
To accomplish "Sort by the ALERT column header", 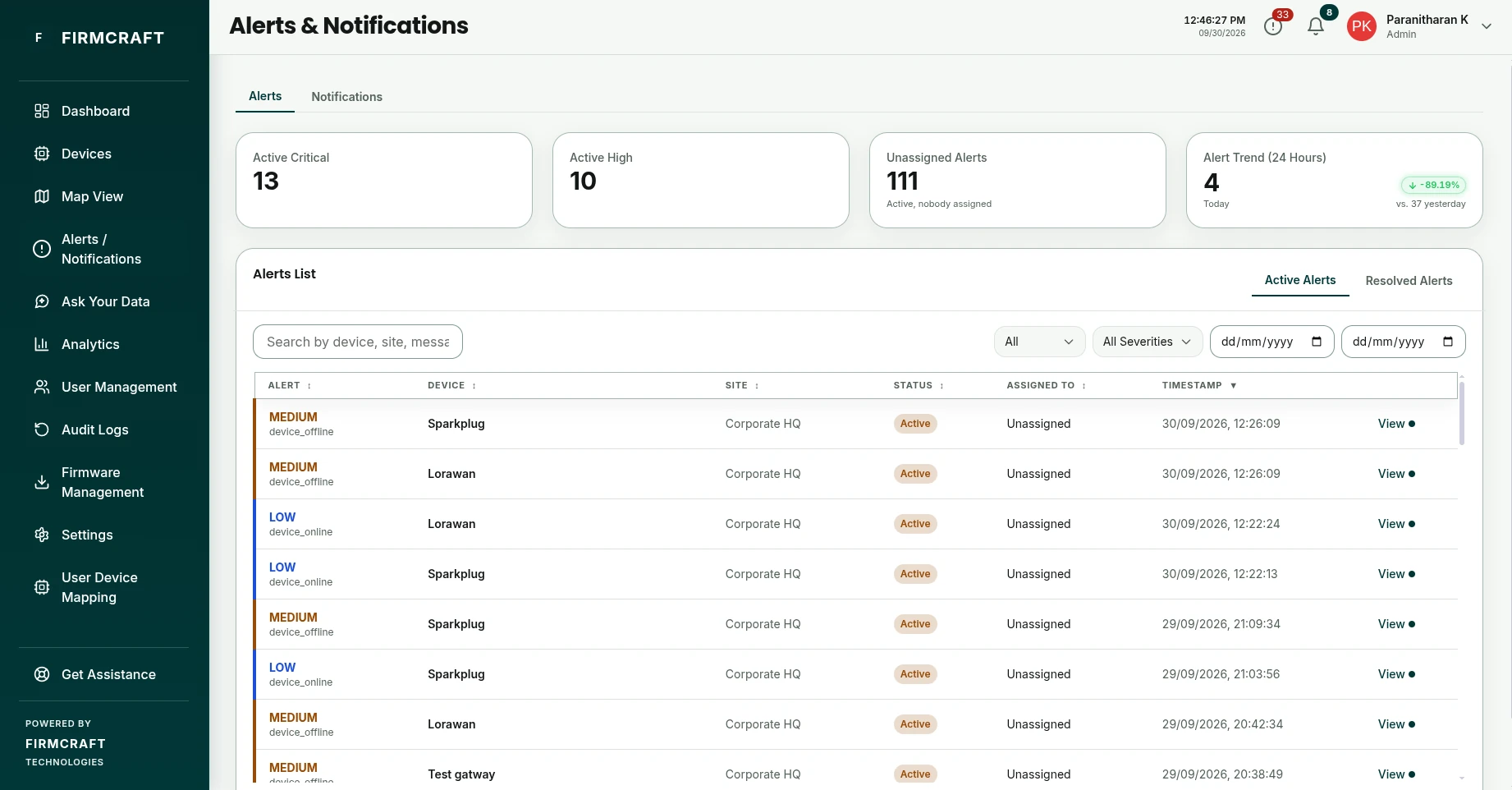I will [x=290, y=385].
